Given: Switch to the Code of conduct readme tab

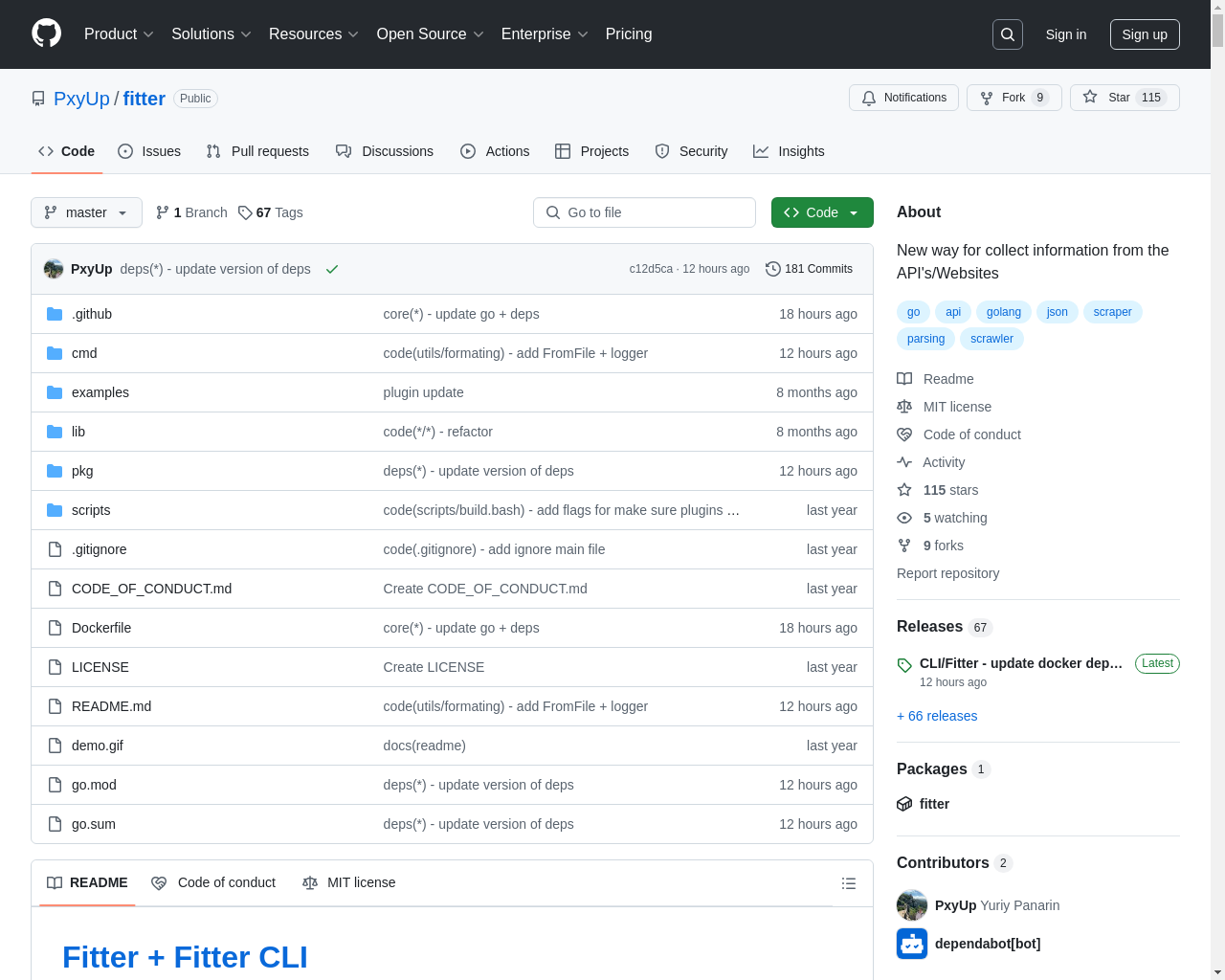Looking at the screenshot, I should point(213,882).
